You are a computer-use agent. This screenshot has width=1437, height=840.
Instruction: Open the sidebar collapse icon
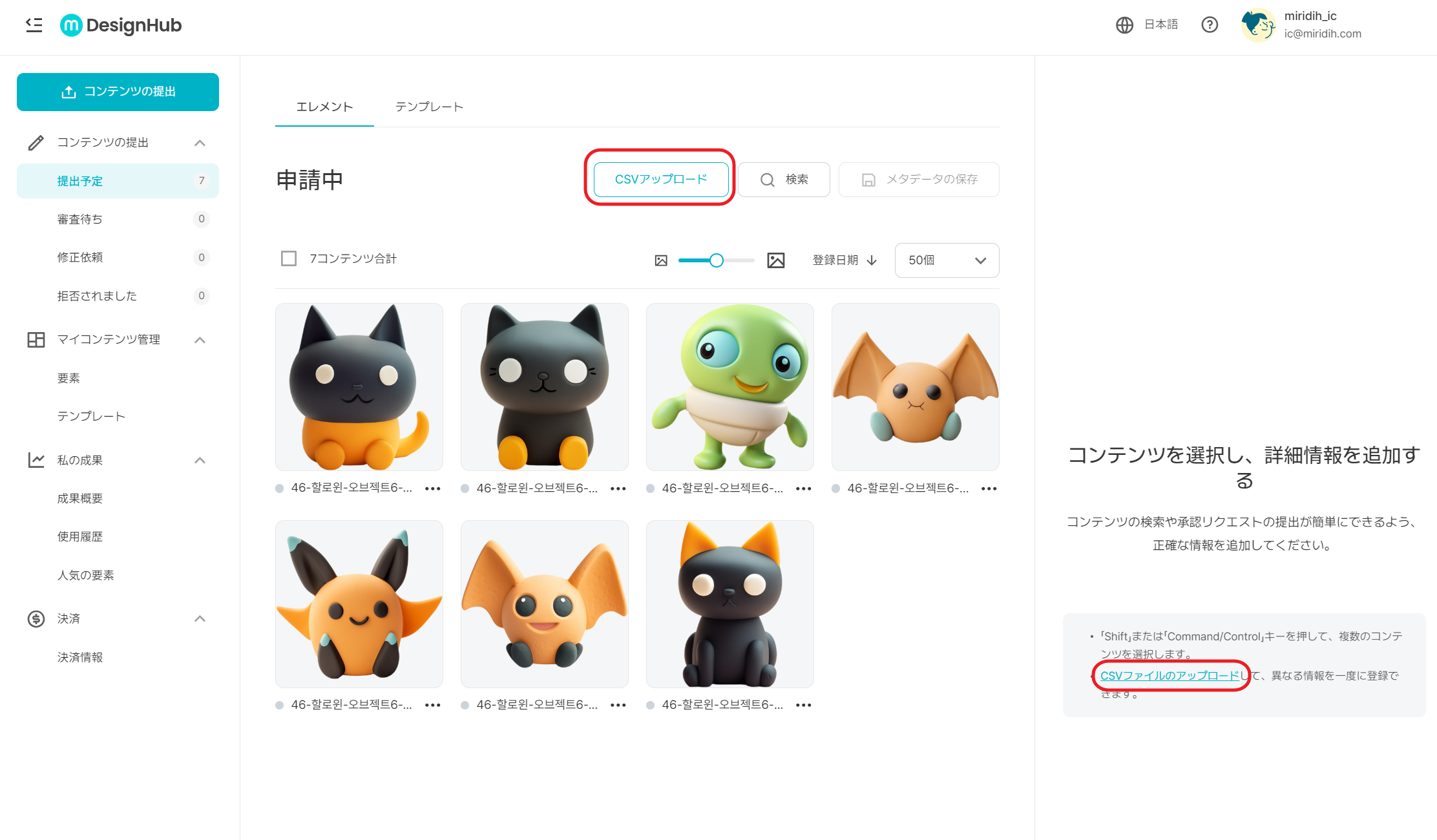34,25
